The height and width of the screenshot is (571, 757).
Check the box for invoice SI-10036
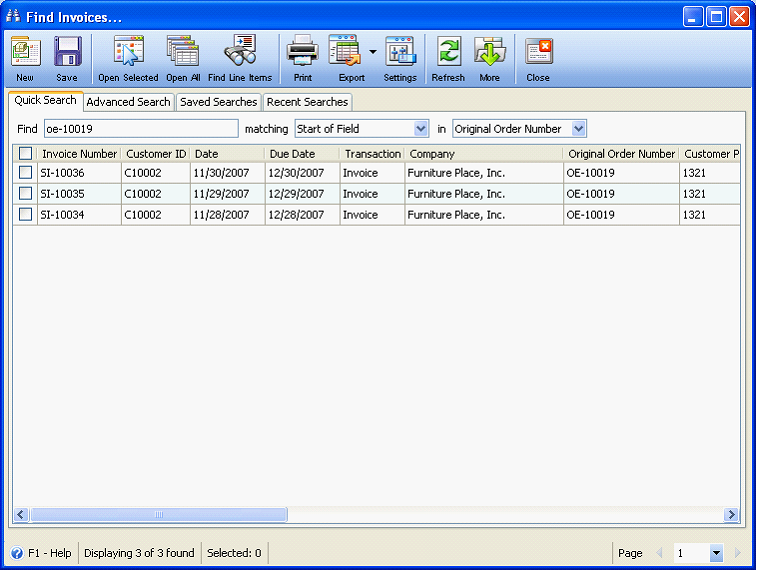pos(26,172)
